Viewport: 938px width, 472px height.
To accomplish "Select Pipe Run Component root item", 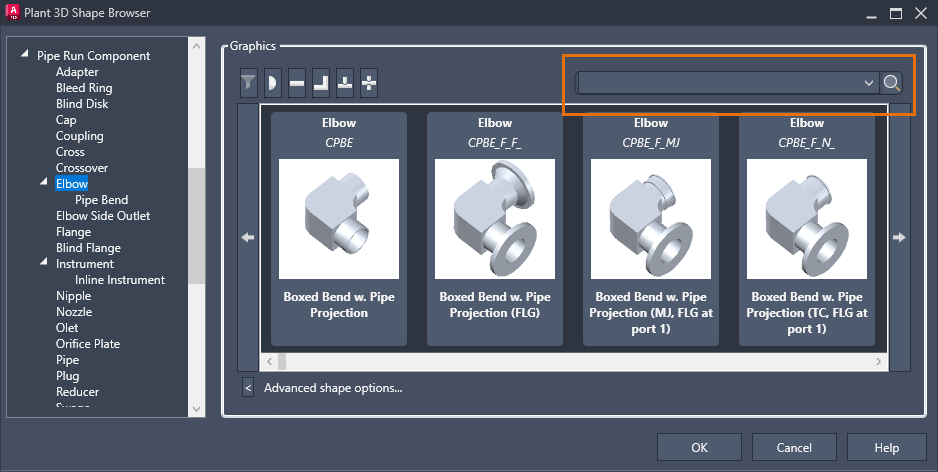I will point(93,56).
